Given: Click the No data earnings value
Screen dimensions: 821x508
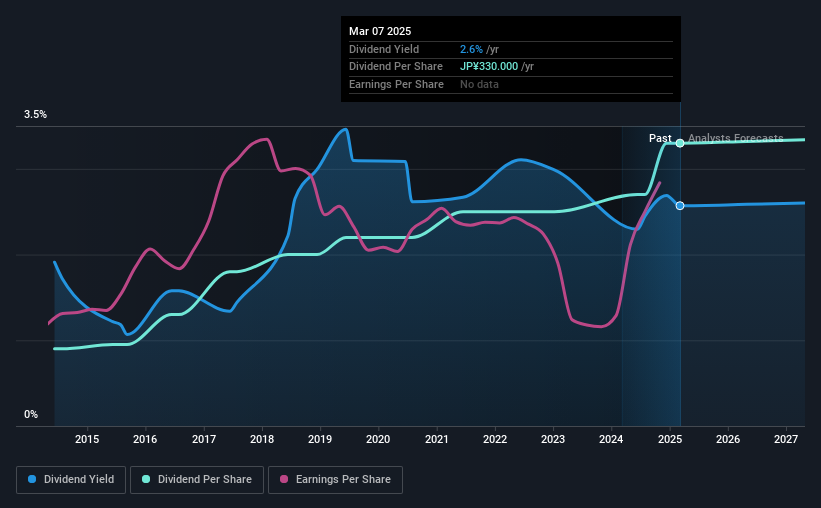Looking at the screenshot, I should click(479, 84).
